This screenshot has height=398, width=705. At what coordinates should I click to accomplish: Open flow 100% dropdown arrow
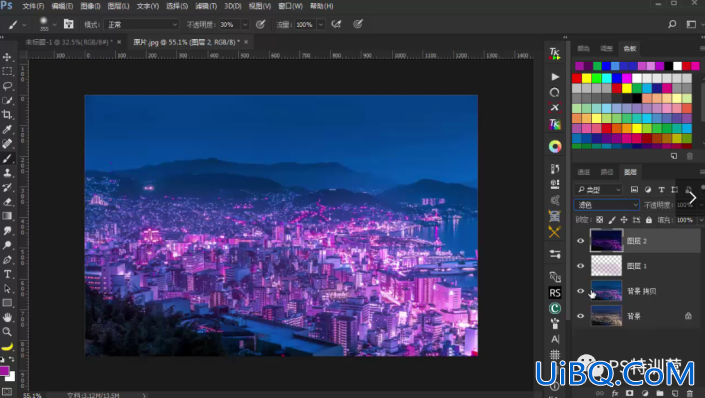click(321, 24)
